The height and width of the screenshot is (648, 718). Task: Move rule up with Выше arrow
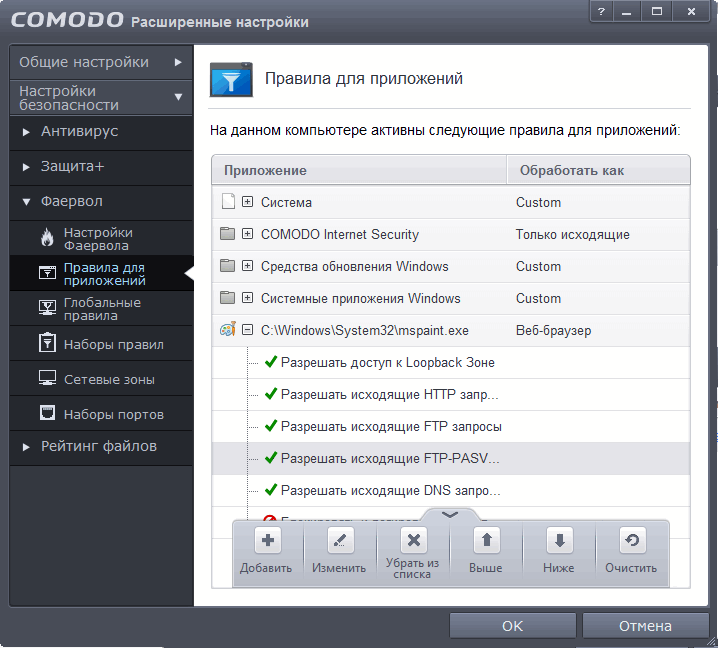(x=486, y=542)
